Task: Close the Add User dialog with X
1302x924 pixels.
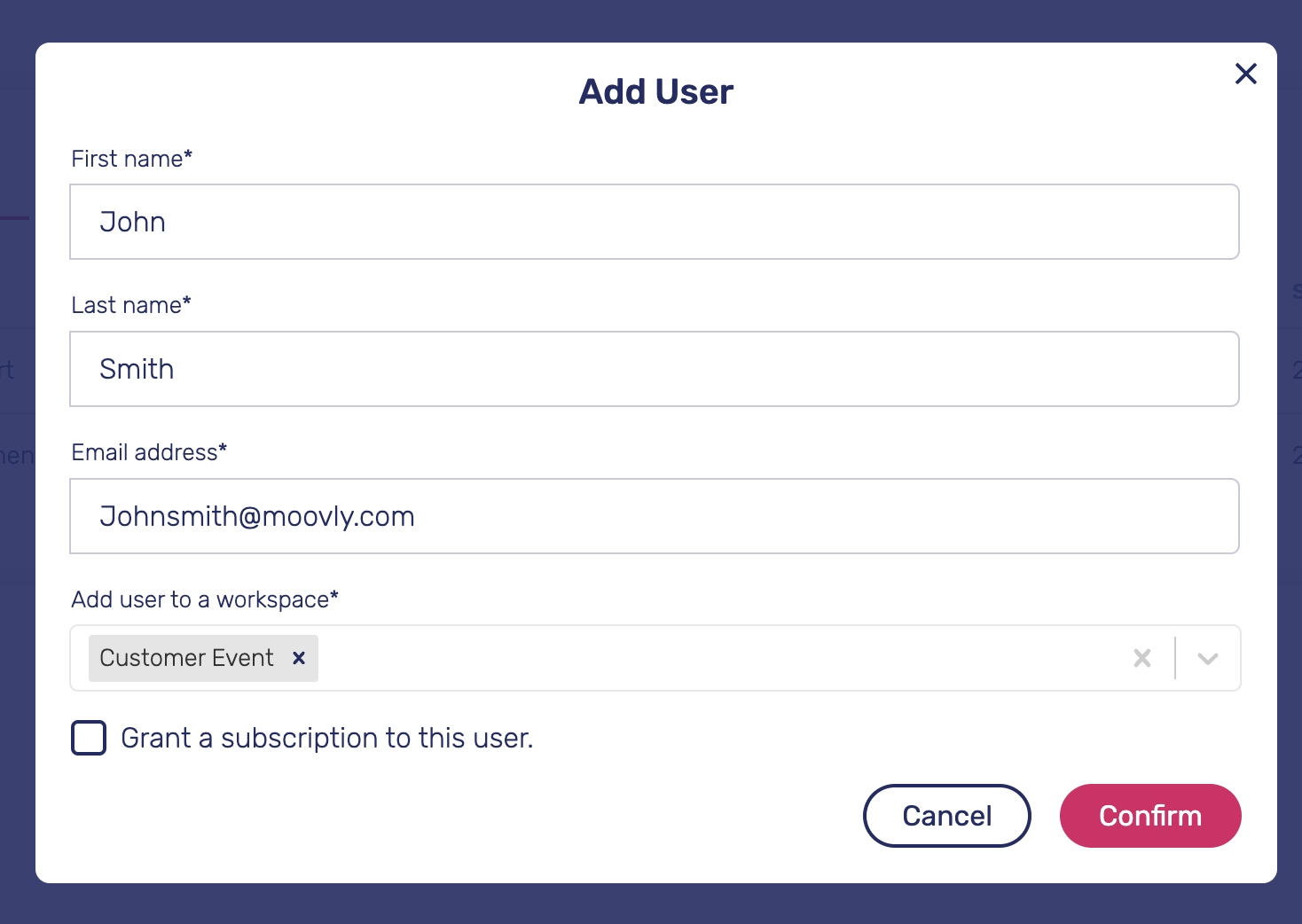Action: point(1245,74)
